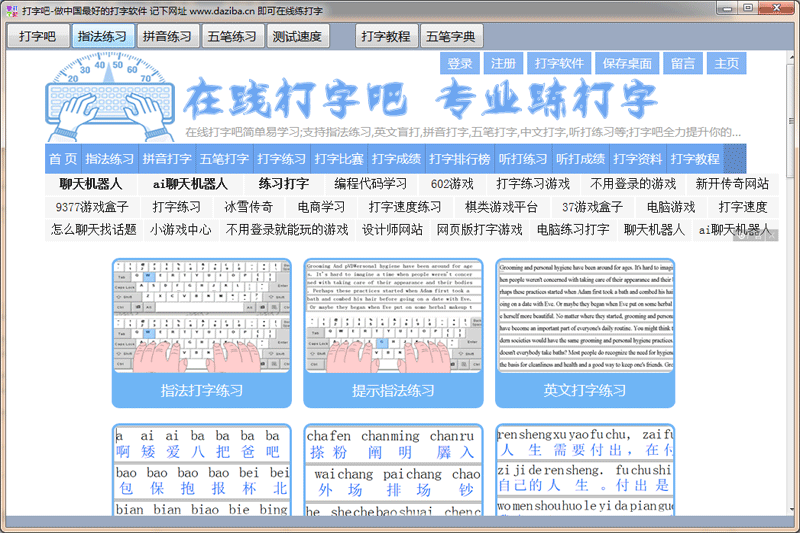Image resolution: width=800 pixels, height=533 pixels.
Task: Click the app icon in the title bar
Action: click(12, 10)
